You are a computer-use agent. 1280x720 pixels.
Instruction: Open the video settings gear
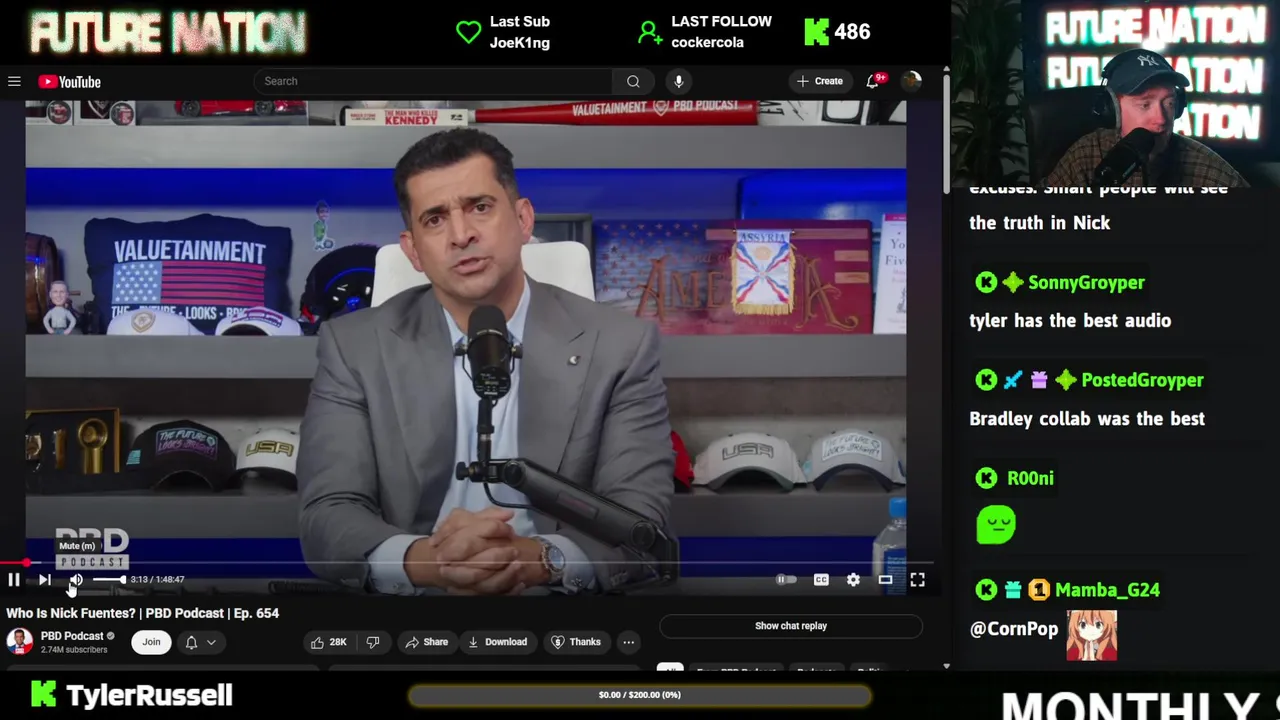(853, 579)
